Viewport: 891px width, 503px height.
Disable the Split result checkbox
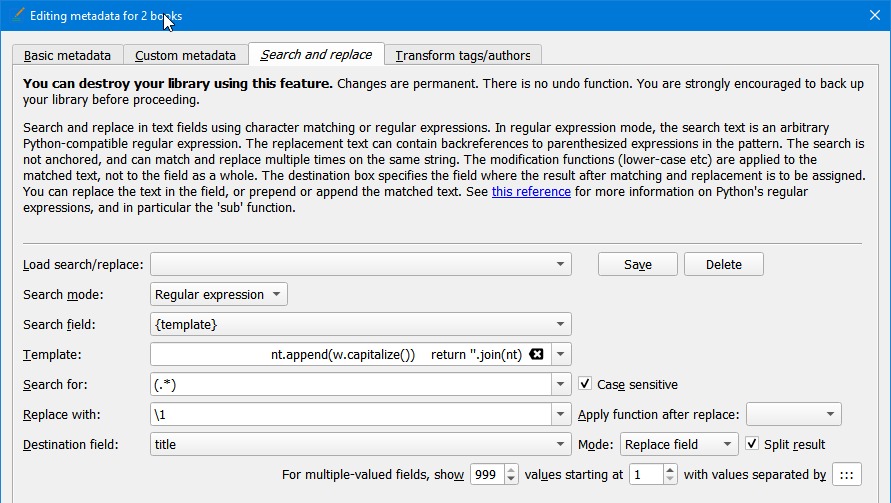click(752, 444)
